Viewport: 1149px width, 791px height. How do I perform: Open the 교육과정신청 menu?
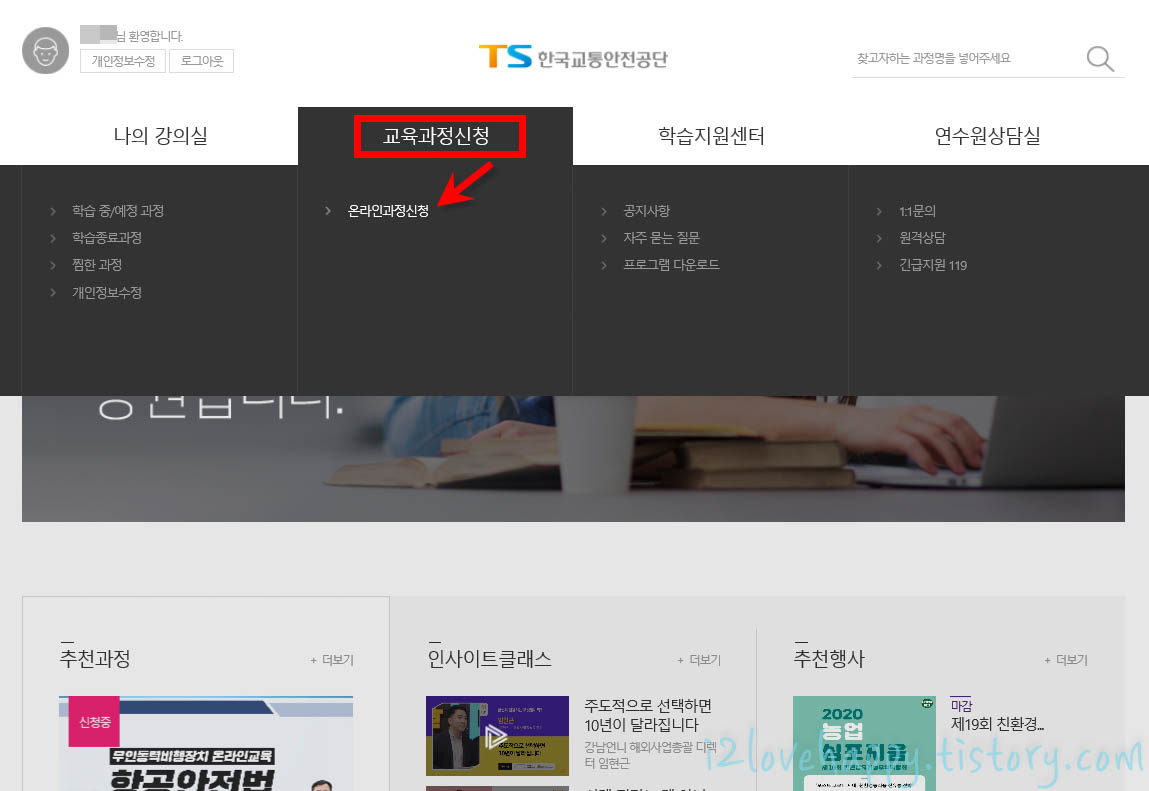click(x=436, y=136)
